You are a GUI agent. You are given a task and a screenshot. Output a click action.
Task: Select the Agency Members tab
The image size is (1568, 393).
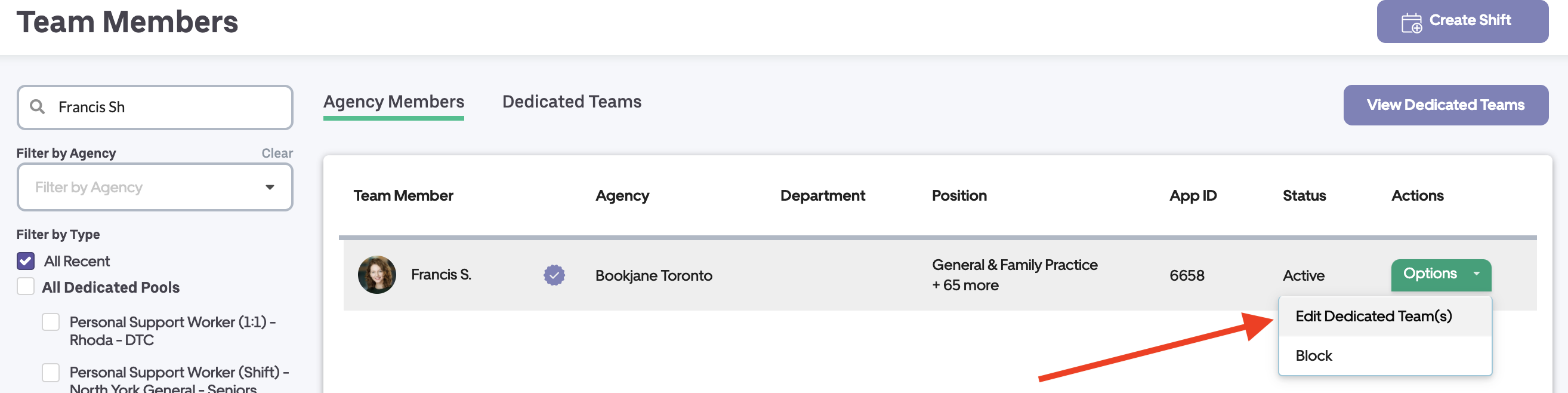click(x=393, y=102)
